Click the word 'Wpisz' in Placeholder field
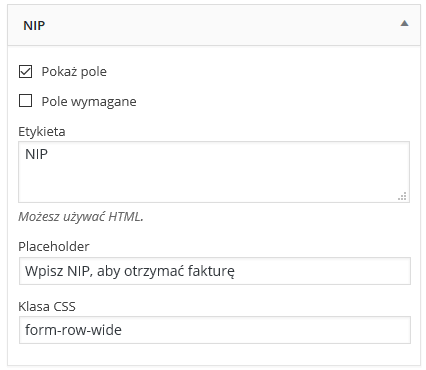 click(x=44, y=271)
